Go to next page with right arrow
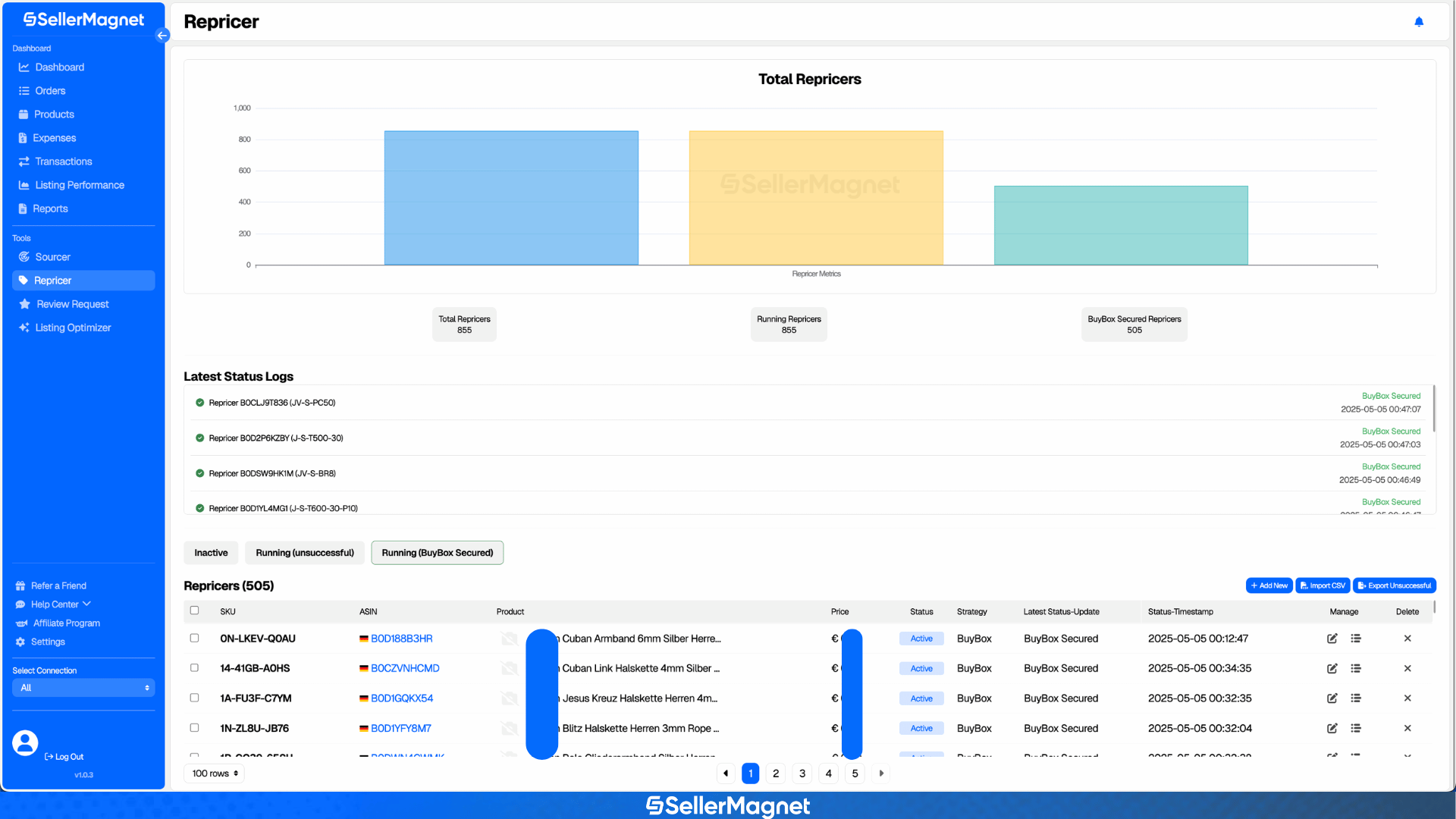This screenshot has width=1456, height=819. click(x=881, y=773)
